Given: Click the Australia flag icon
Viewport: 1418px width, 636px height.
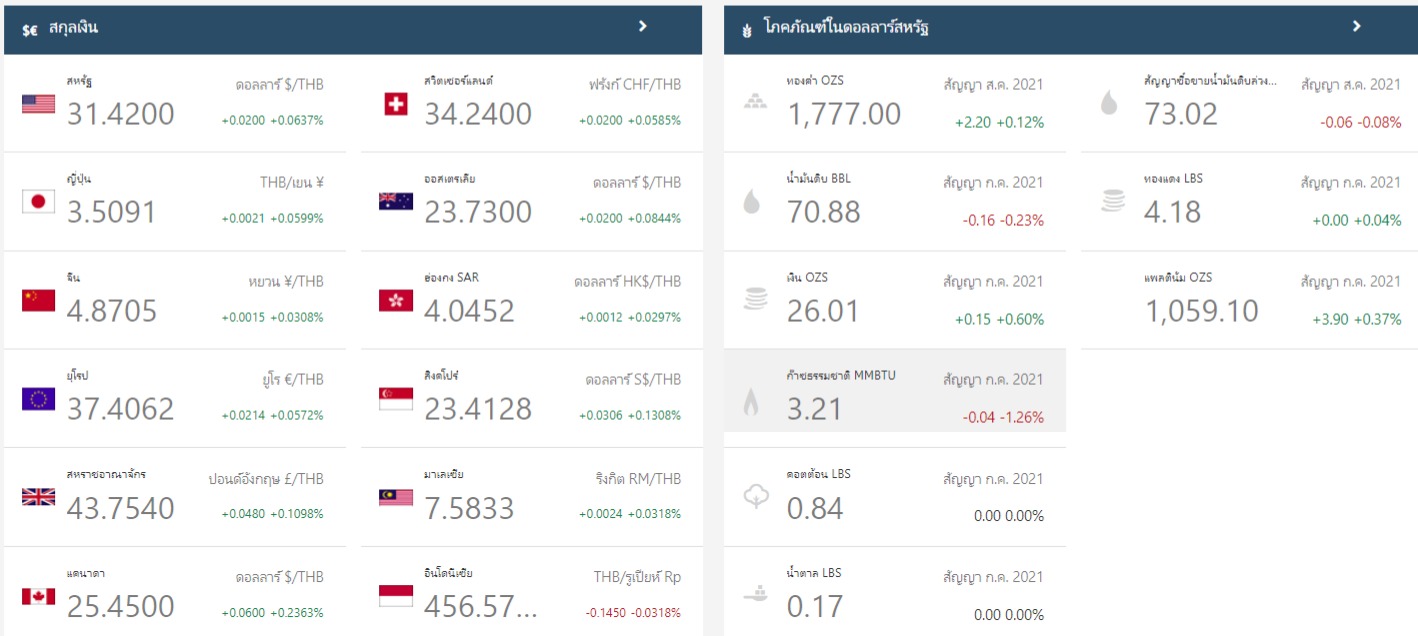Looking at the screenshot, I should tap(396, 202).
